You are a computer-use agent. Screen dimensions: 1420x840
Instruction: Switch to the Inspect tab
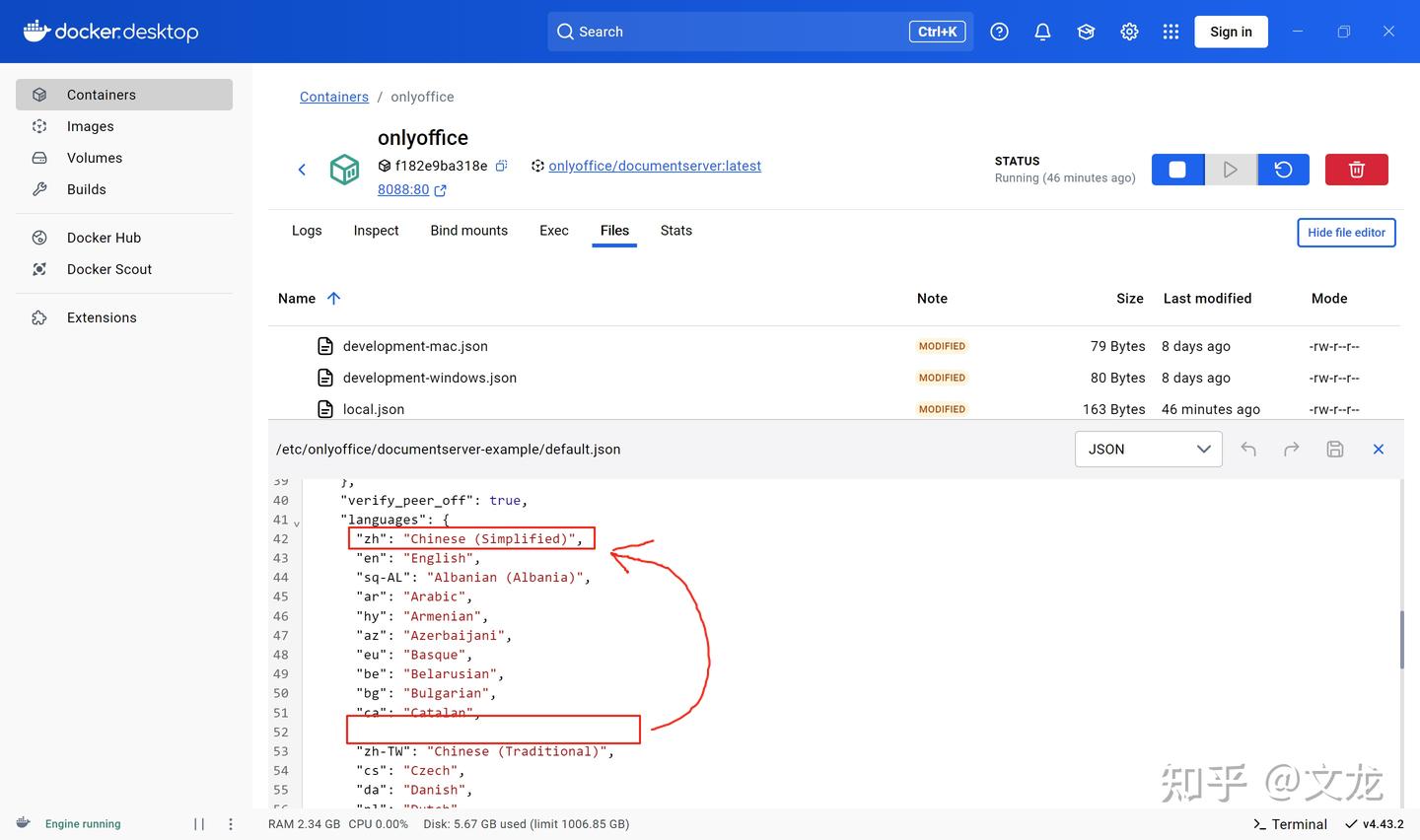376,231
